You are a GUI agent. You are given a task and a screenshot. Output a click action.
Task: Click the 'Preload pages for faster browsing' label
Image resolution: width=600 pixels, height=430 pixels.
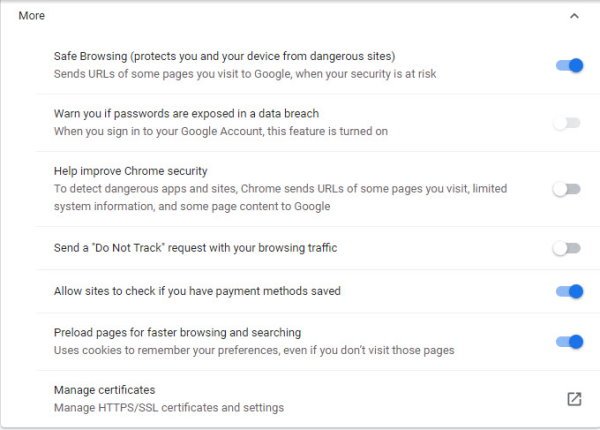[177, 332]
